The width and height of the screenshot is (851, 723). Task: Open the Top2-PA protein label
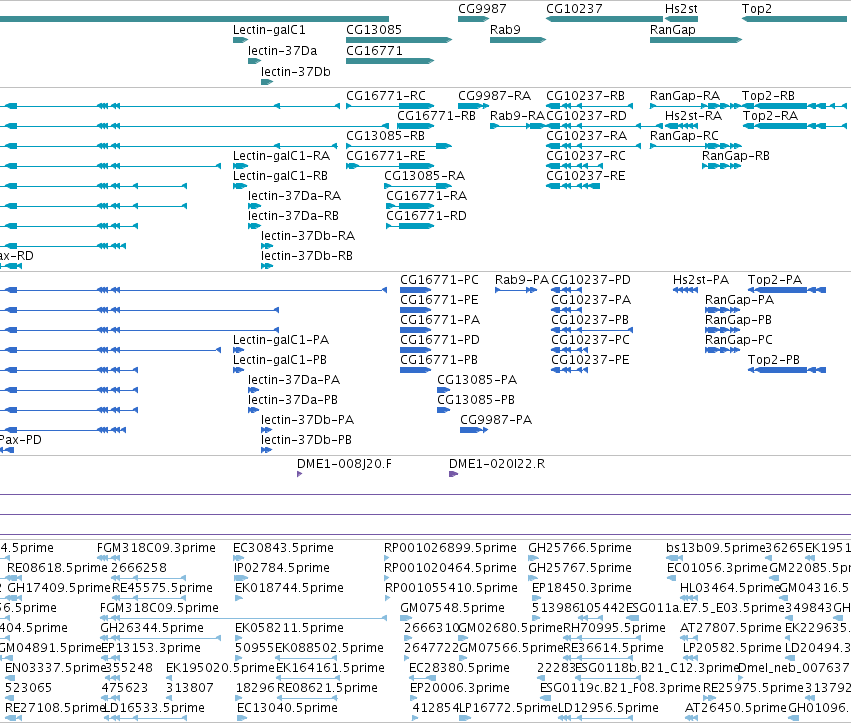pos(775,281)
